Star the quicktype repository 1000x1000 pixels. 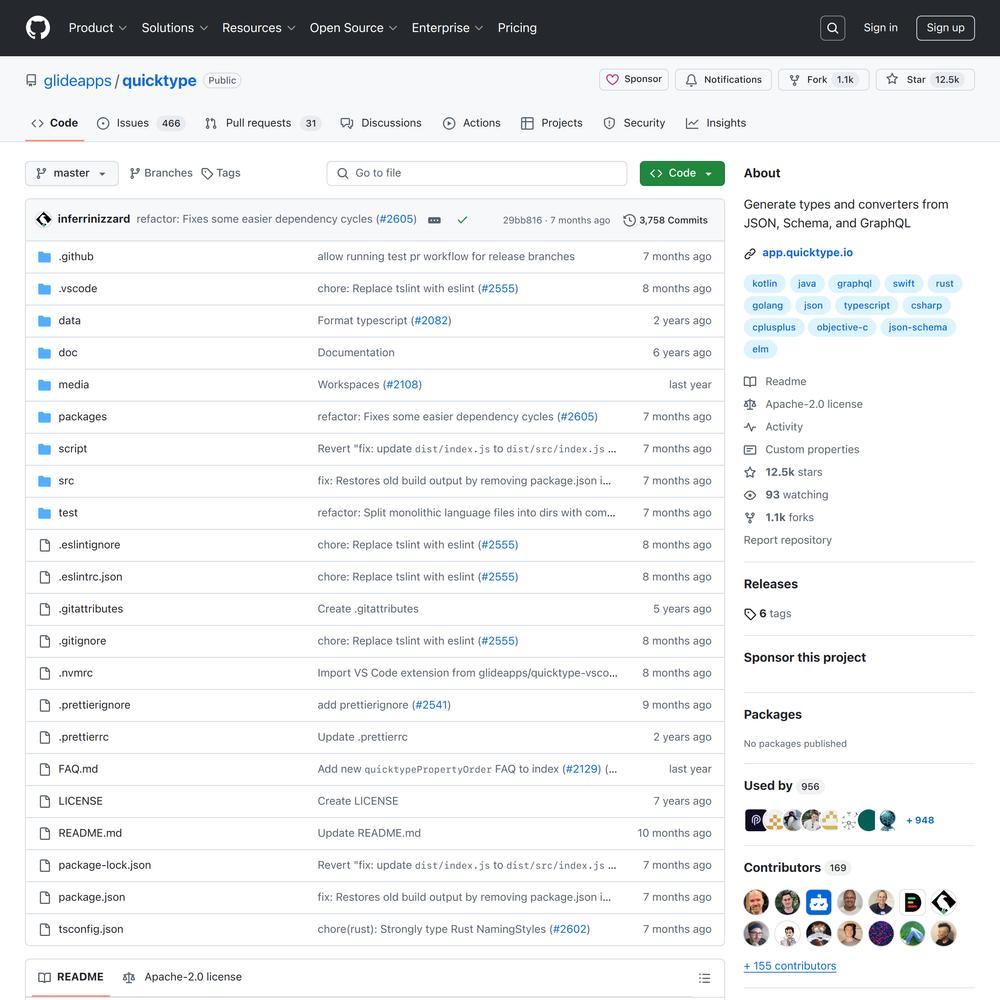925,80
